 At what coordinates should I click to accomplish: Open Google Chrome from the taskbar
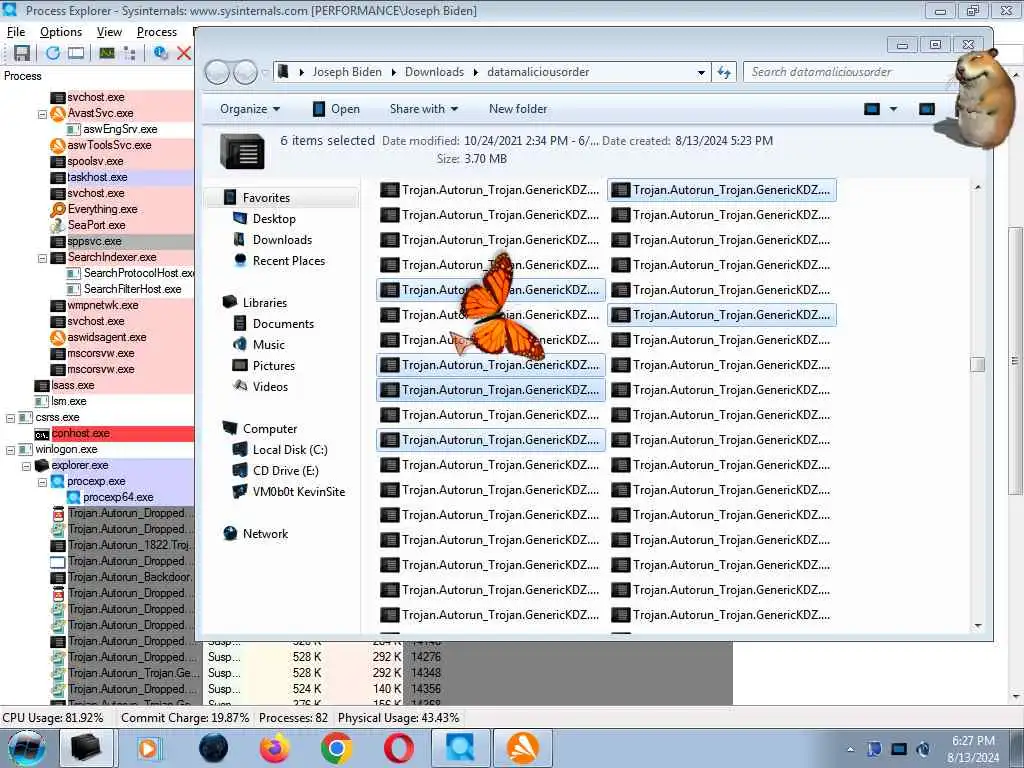pyautogui.click(x=336, y=748)
